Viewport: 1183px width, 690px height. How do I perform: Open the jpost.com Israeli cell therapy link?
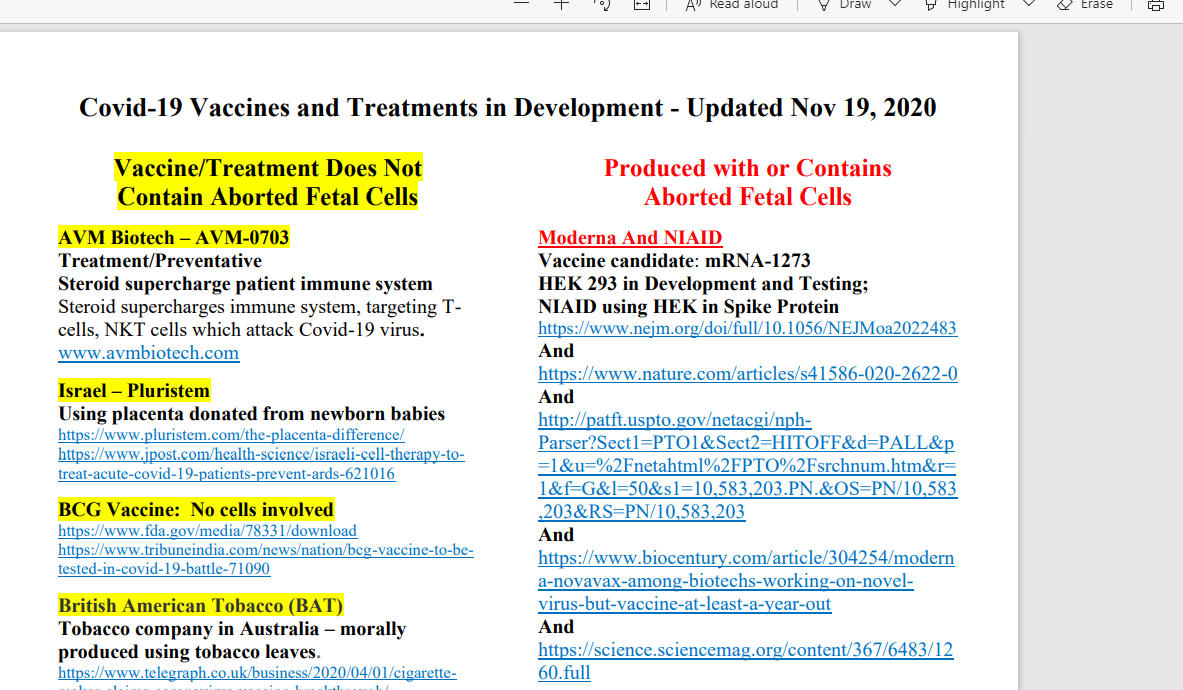[x=261, y=464]
